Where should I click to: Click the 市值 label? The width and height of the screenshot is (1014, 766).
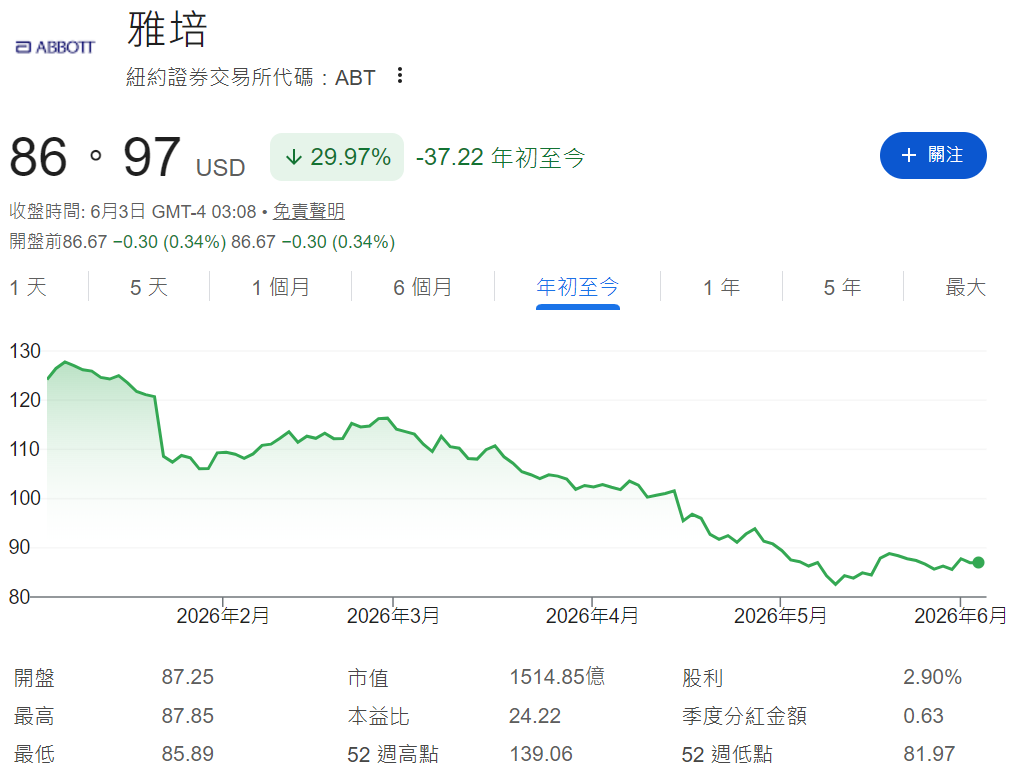pos(368,677)
